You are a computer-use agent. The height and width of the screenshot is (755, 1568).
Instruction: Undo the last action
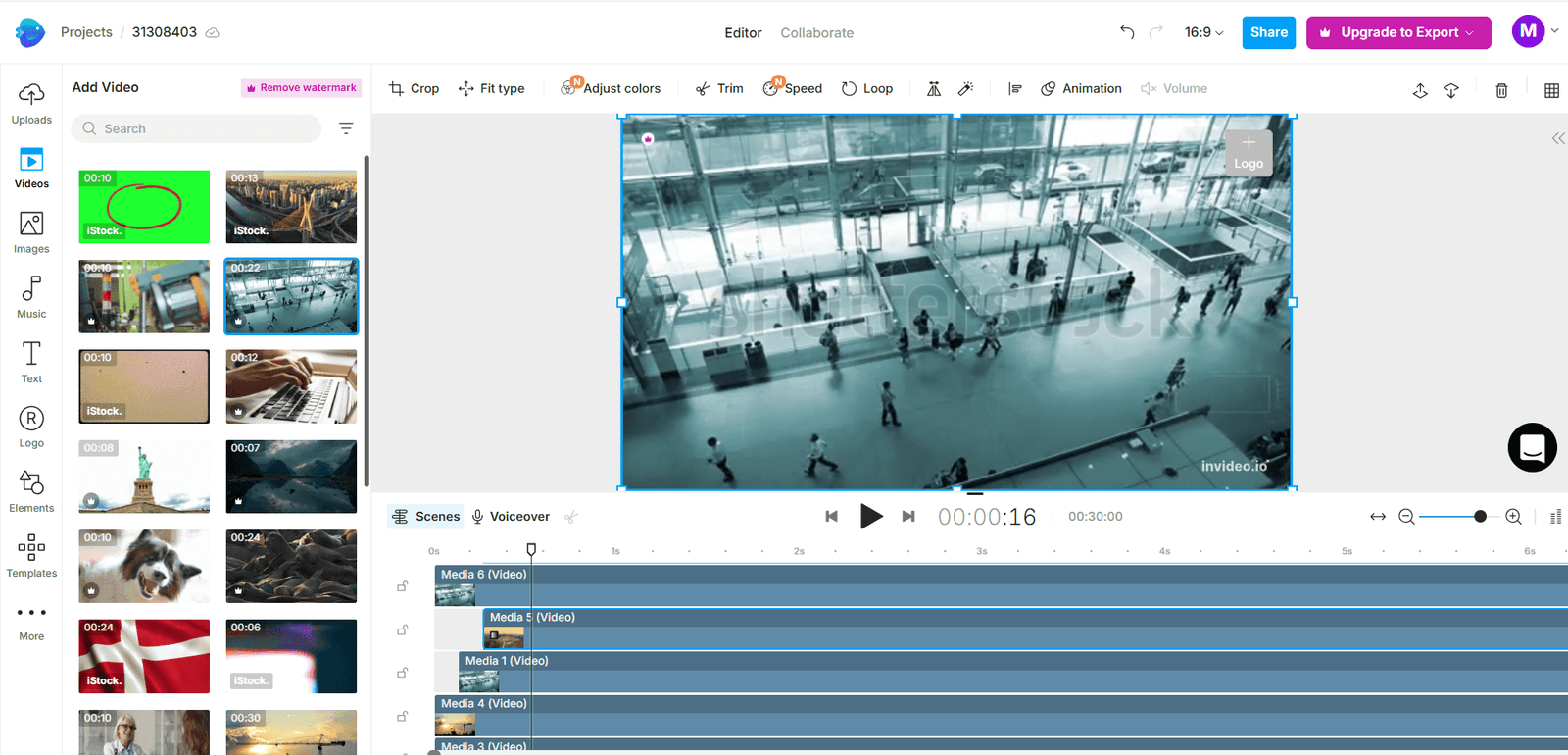pos(1127,32)
